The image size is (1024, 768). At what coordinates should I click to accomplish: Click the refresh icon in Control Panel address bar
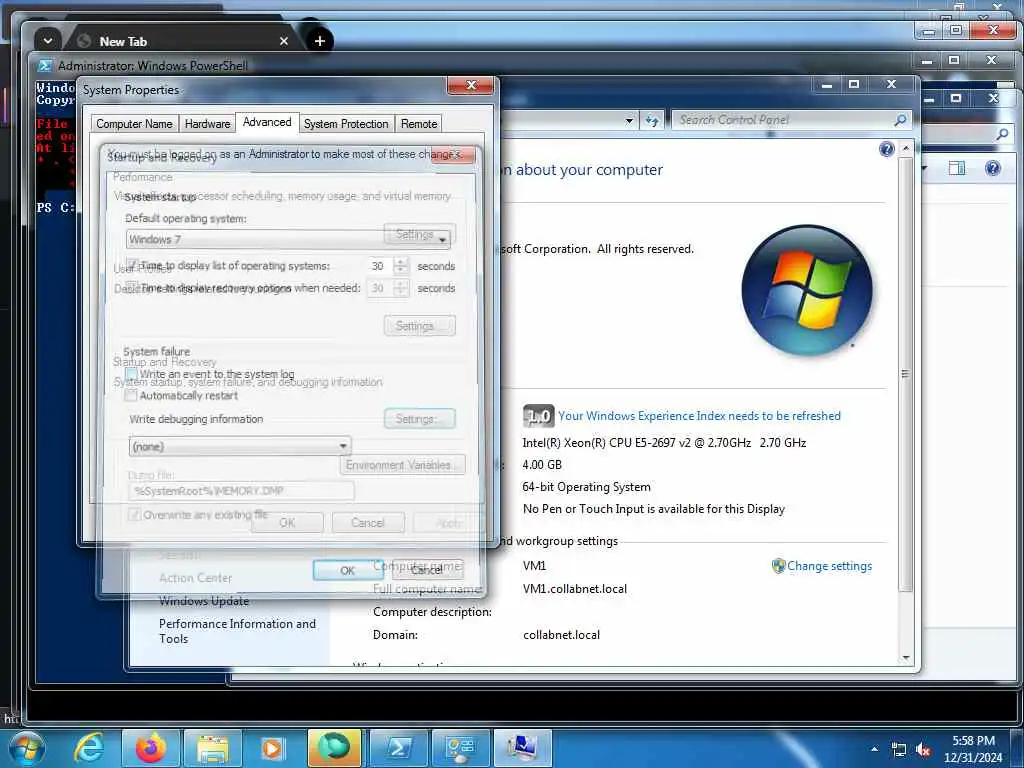coord(652,120)
